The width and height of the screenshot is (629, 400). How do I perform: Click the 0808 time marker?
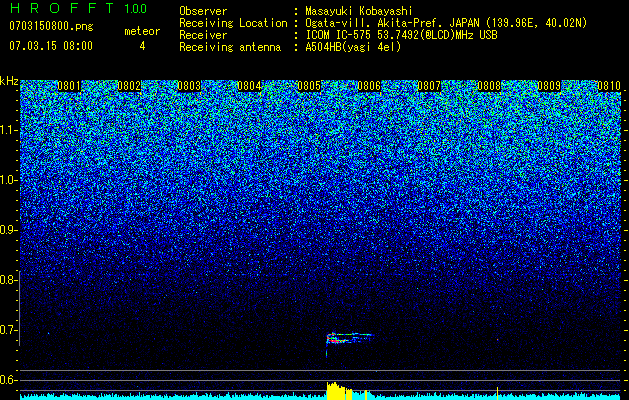pyautogui.click(x=489, y=86)
